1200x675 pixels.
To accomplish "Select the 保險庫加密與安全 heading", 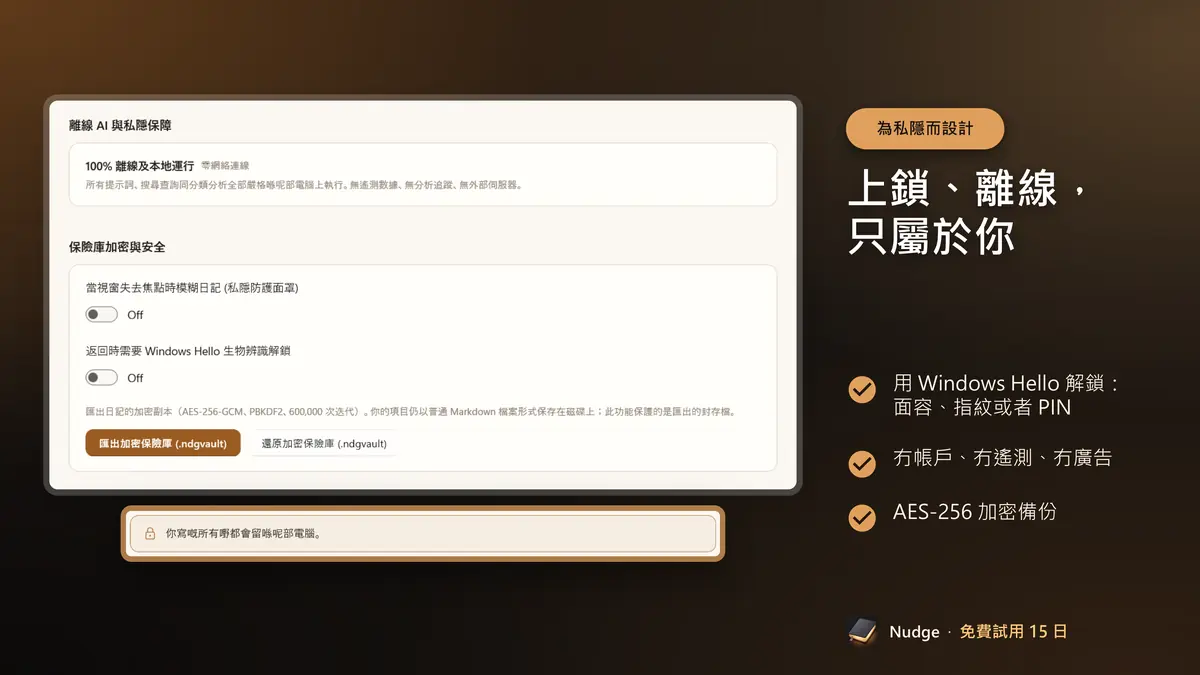I will pos(117,246).
